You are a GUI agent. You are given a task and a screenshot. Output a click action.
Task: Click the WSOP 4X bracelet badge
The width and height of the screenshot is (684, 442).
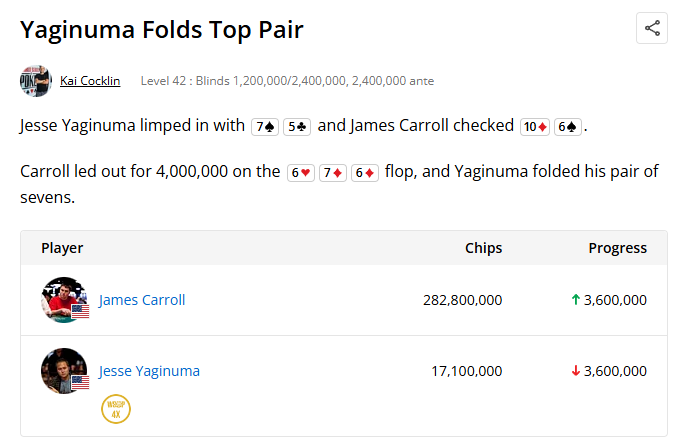coord(116,409)
